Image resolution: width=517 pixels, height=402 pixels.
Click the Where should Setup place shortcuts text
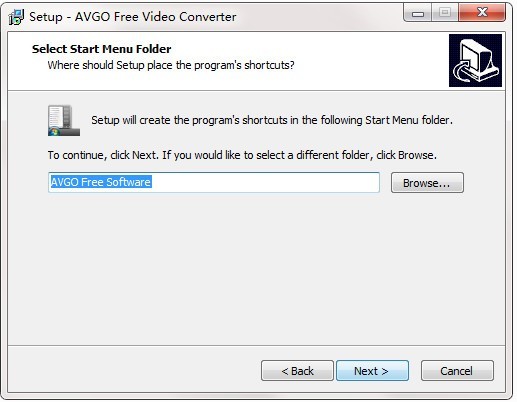pos(171,65)
